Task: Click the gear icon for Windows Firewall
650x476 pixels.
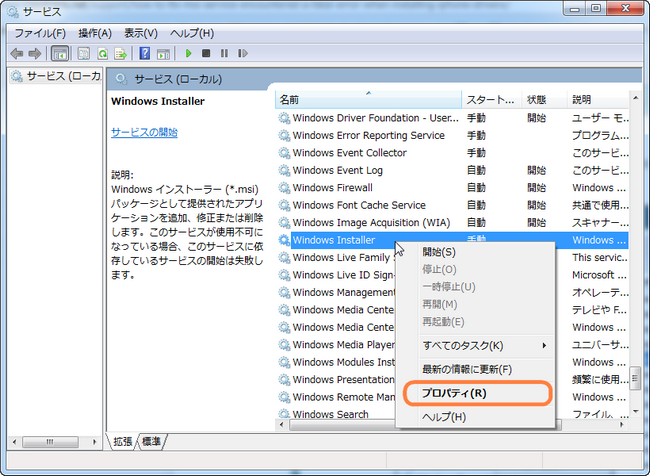Action: (284, 188)
